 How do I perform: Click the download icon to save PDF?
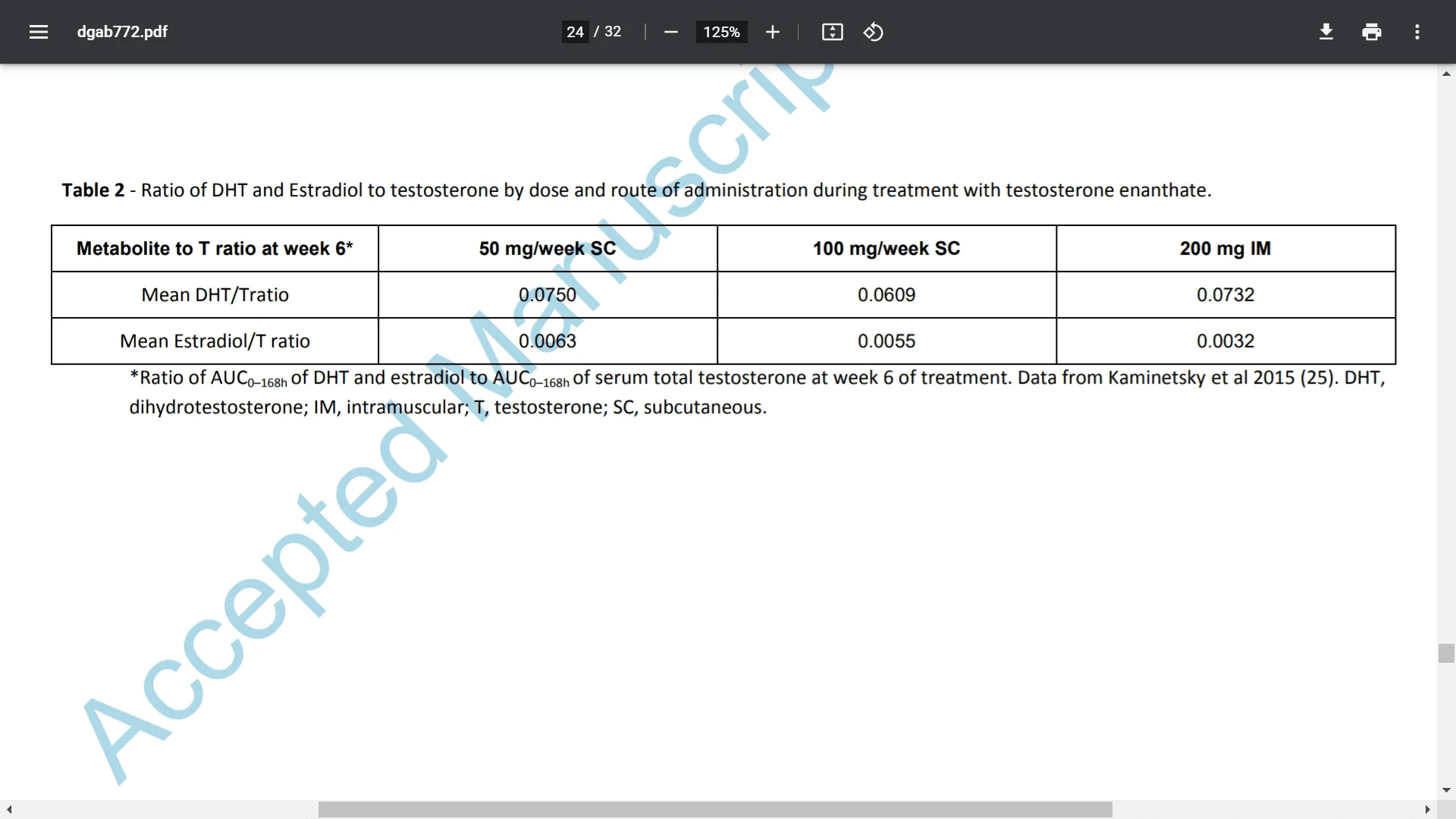click(1326, 31)
